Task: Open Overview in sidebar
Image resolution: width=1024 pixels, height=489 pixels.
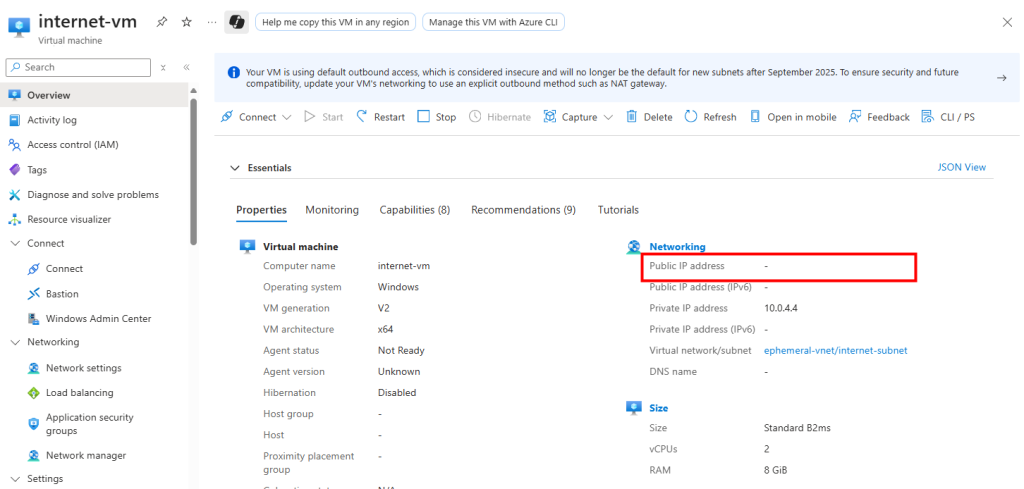Action: [x=94, y=95]
